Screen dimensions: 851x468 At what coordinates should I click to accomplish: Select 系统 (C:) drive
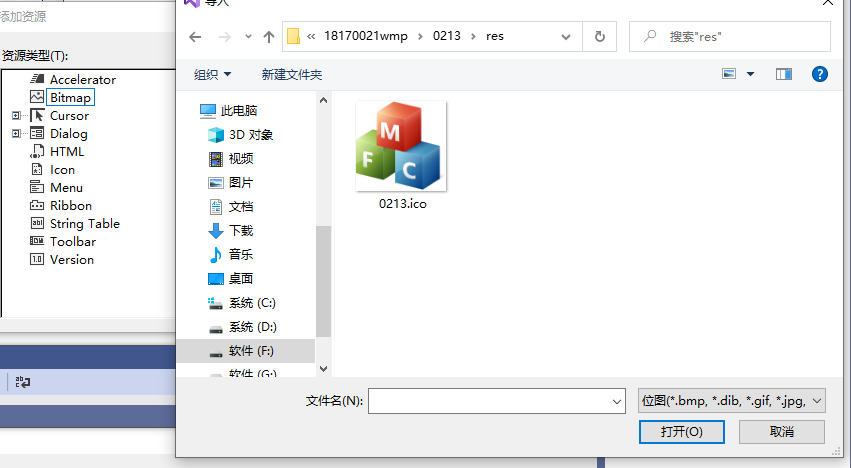pos(242,302)
